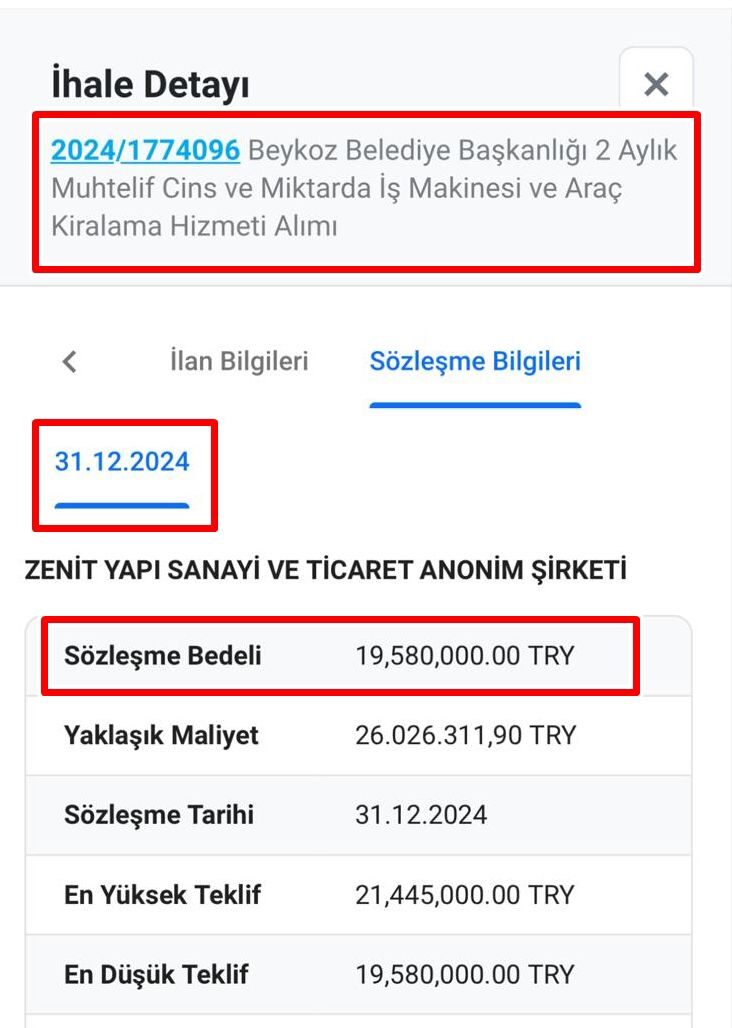This screenshot has height=1028, width=732.
Task: Switch to the Sözleşme Bilgileri tab
Action: (476, 362)
